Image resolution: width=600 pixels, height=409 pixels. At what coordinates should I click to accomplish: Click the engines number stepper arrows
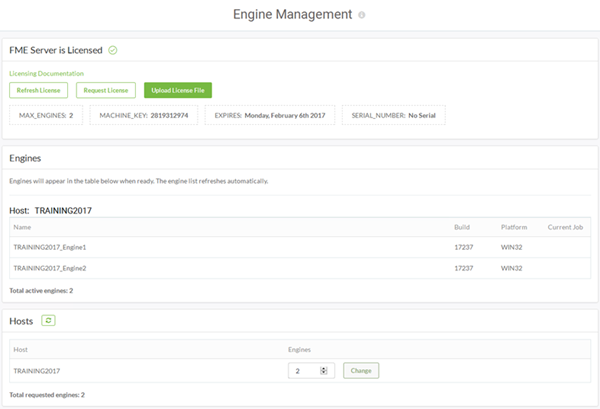(324, 371)
